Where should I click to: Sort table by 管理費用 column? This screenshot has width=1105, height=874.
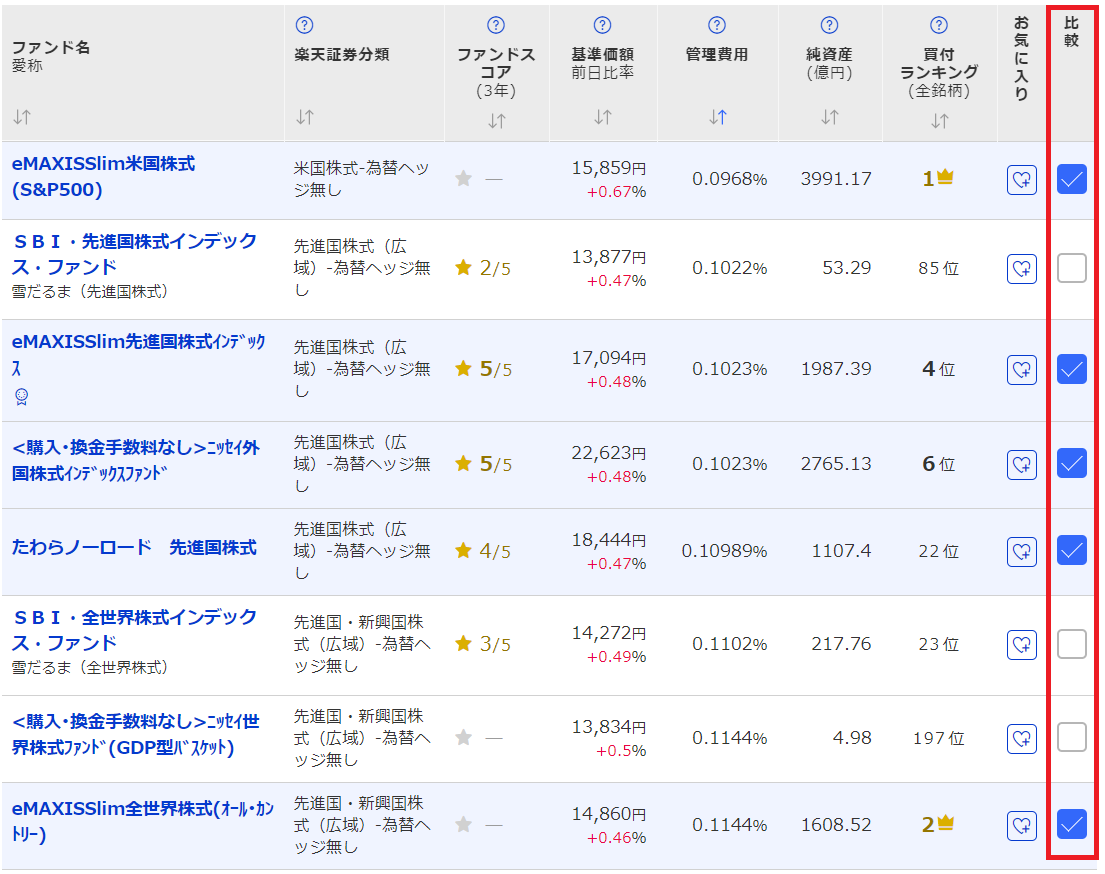[717, 117]
